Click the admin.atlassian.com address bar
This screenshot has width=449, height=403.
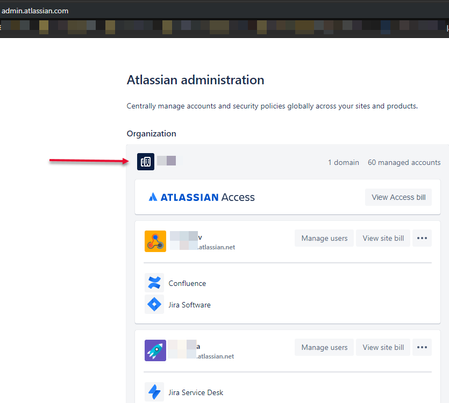35,11
